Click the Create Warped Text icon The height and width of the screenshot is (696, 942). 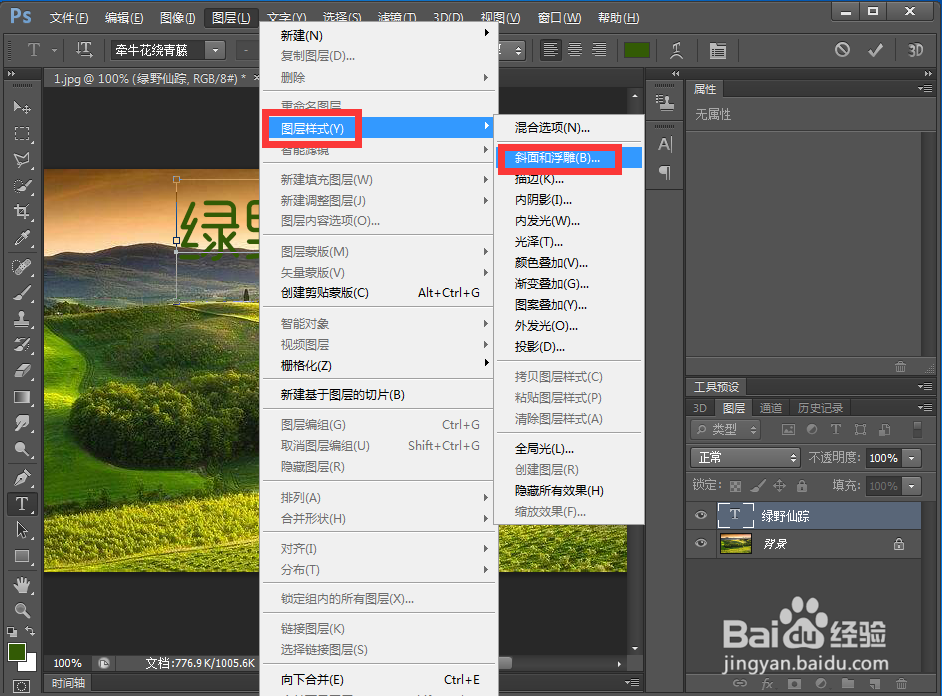tap(678, 48)
